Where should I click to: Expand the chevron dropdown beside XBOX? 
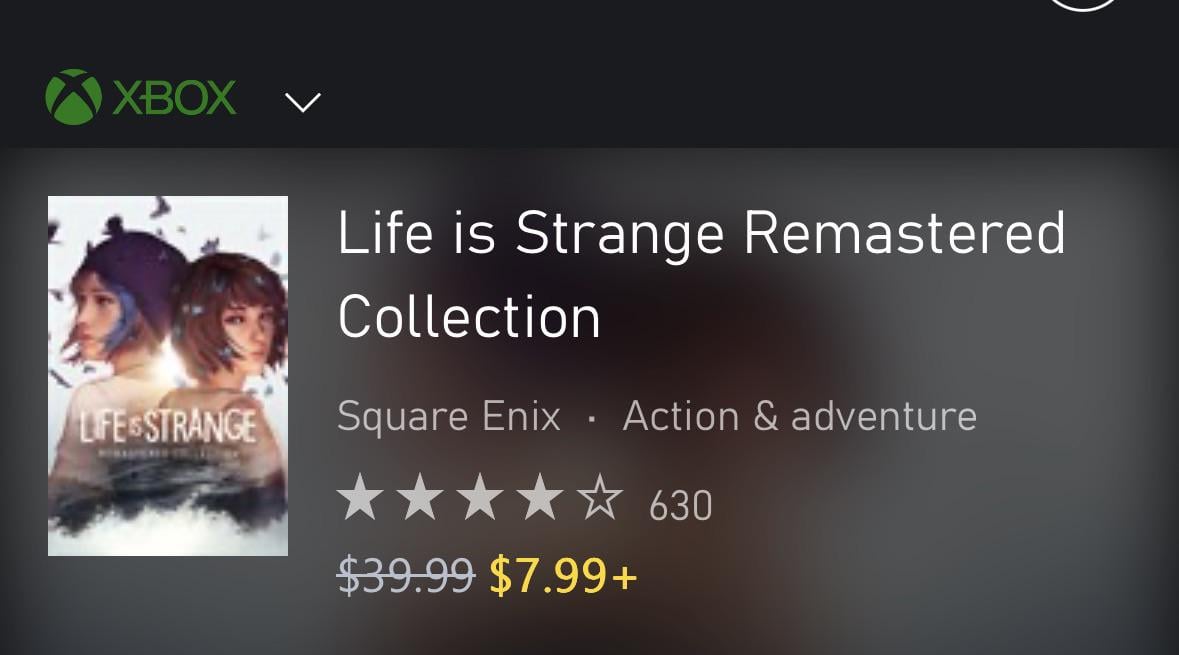click(x=302, y=101)
